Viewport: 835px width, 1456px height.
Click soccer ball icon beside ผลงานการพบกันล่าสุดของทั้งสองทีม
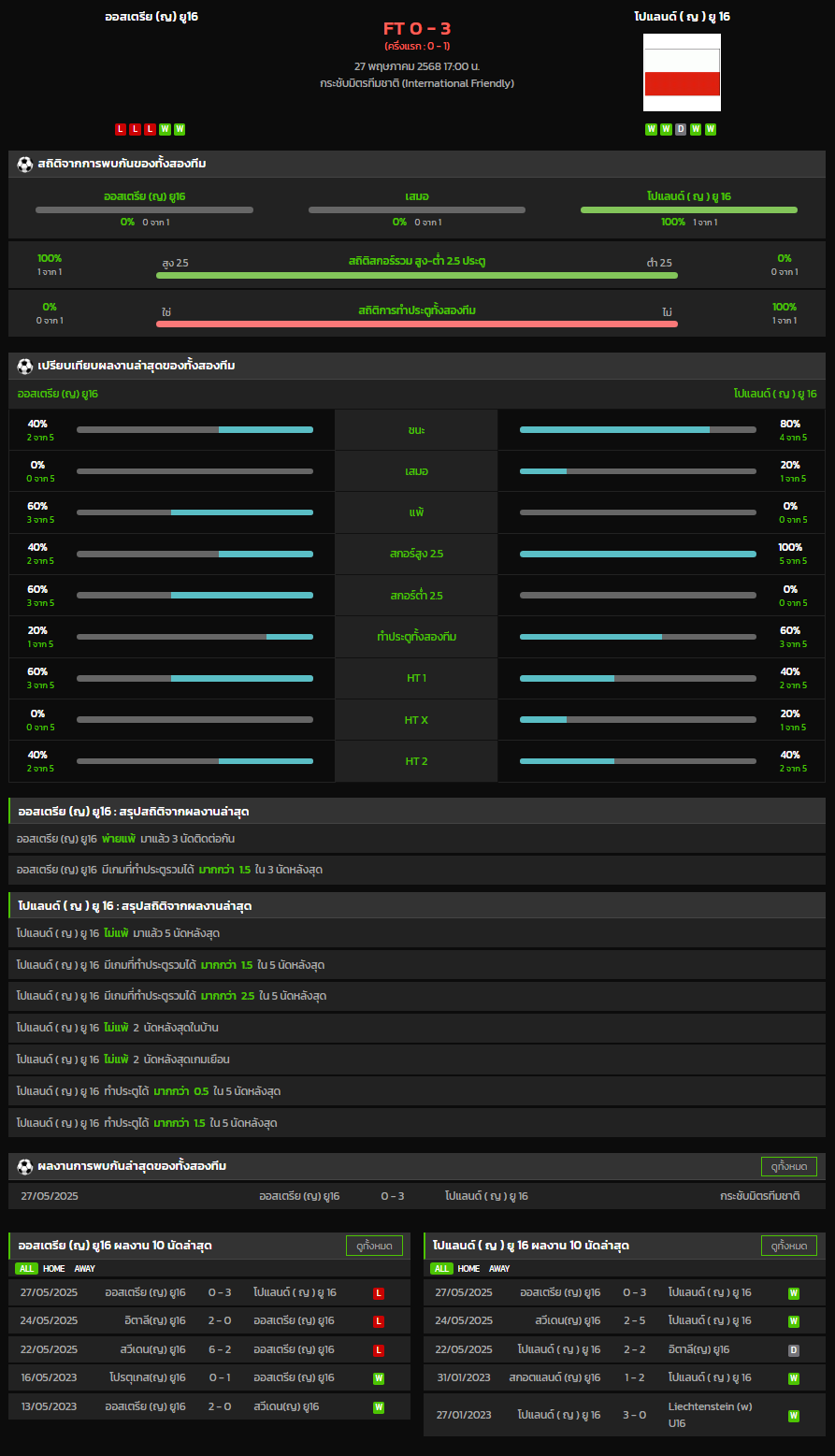(25, 1166)
